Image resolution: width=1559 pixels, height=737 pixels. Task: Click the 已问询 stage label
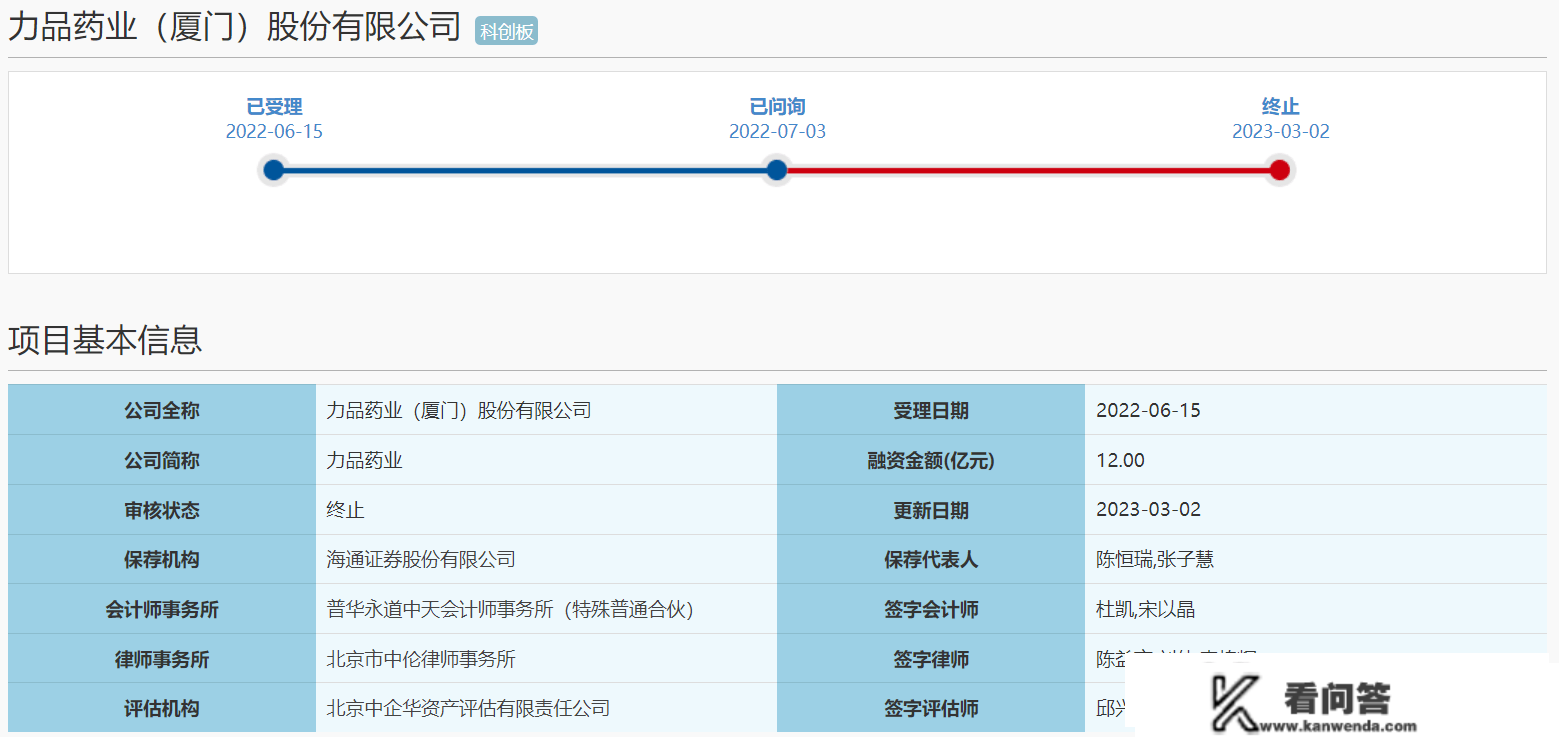[x=777, y=106]
